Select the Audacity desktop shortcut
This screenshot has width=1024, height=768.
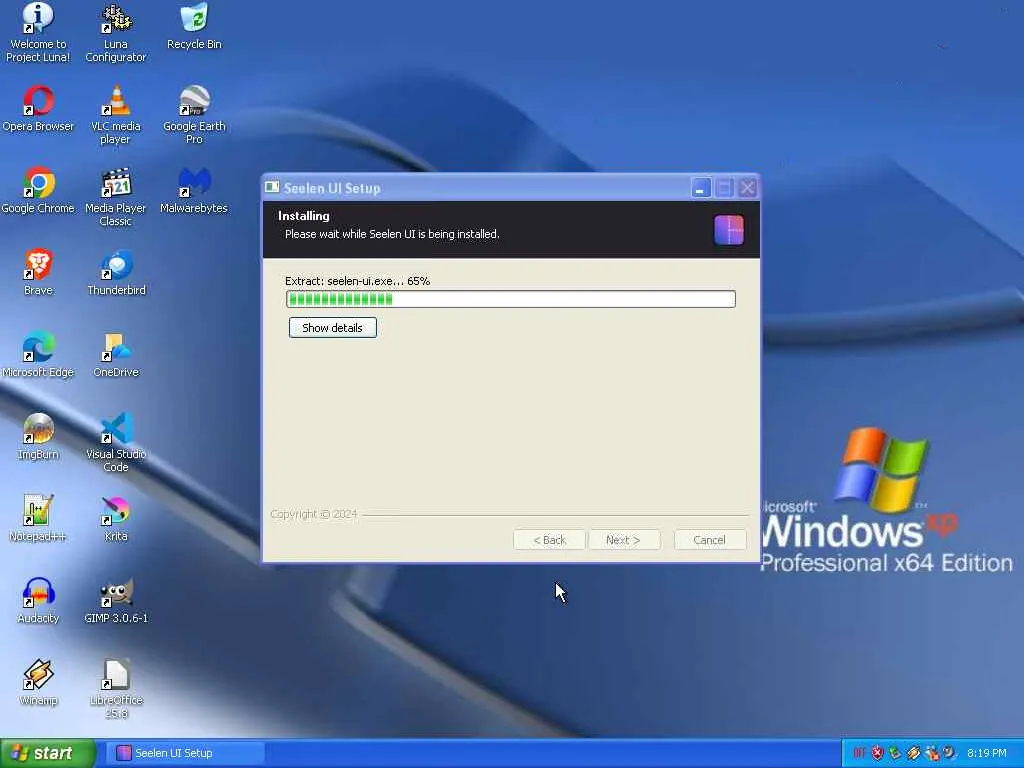[x=38, y=600]
